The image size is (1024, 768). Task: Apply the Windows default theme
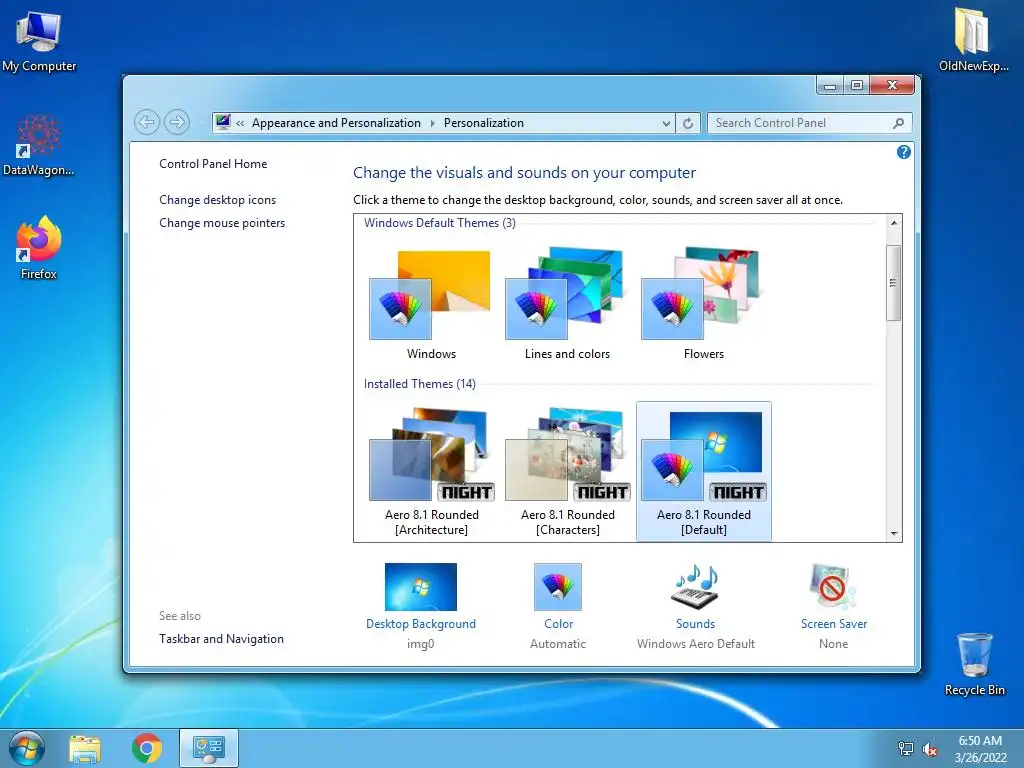pyautogui.click(x=431, y=304)
